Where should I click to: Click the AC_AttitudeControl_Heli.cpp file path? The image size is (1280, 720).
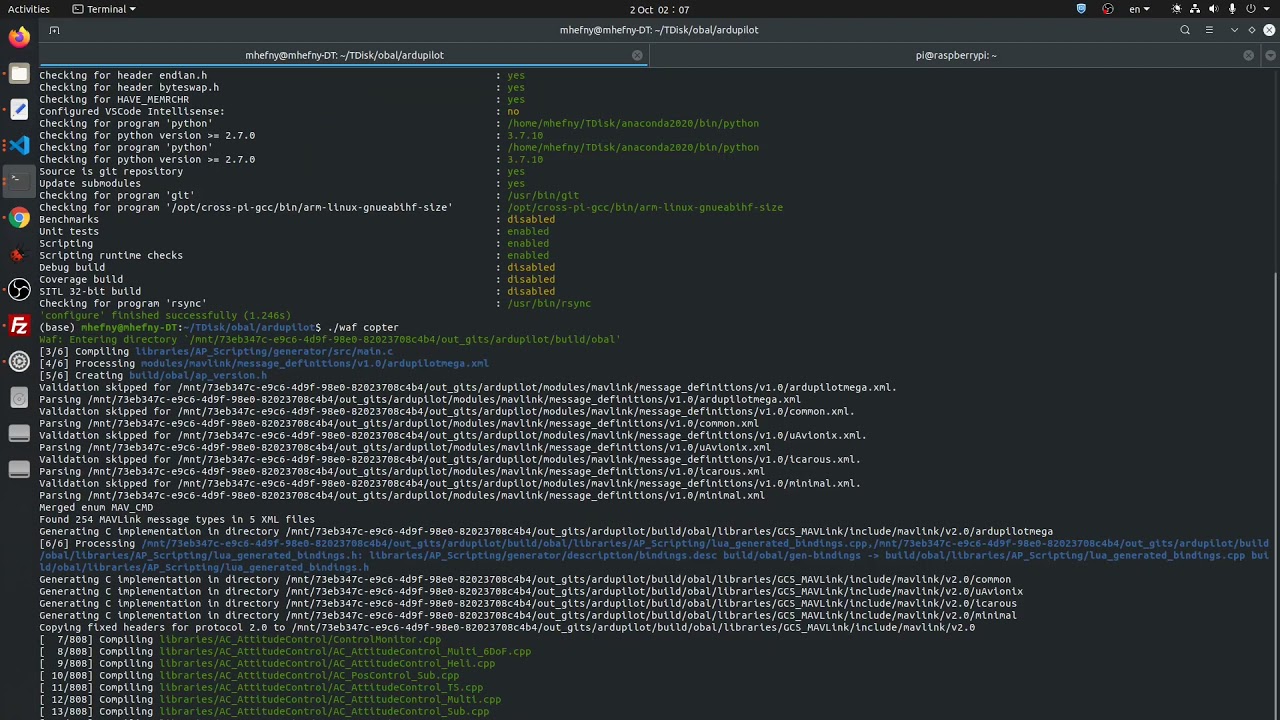(327, 663)
